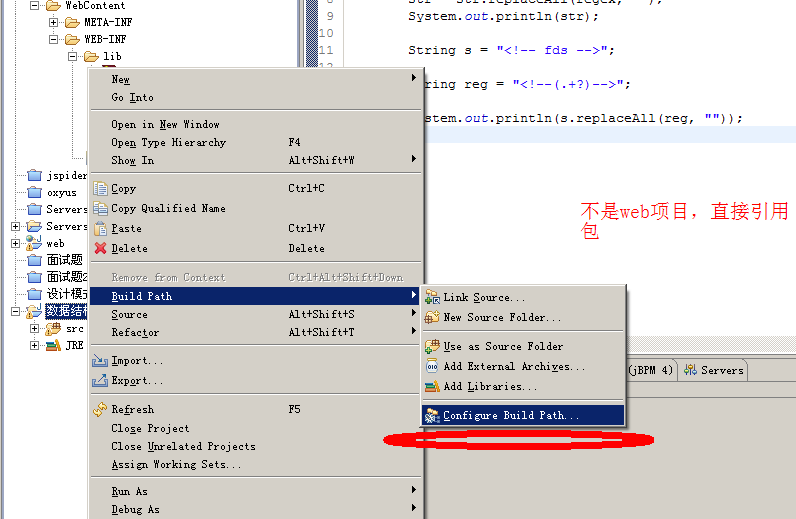Click the Configure Build Path icon
This screenshot has width=796, height=519.
(x=432, y=415)
